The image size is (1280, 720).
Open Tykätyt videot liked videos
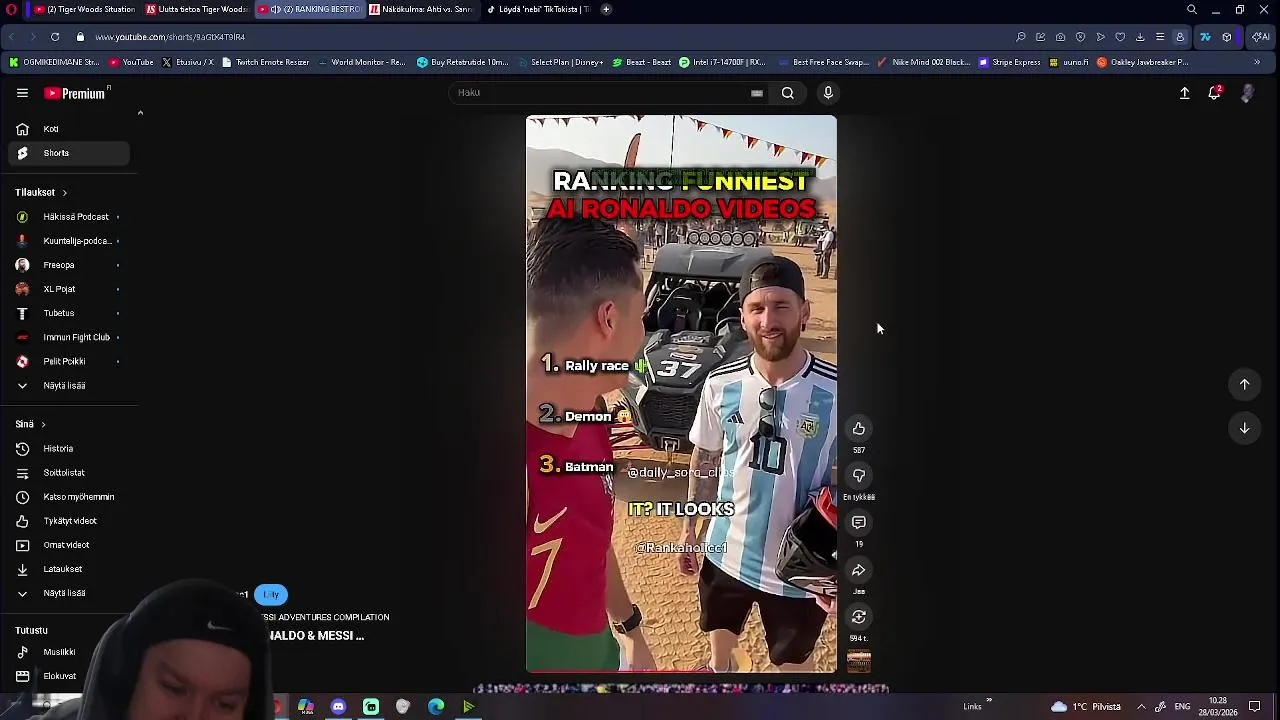pyautogui.click(x=70, y=521)
